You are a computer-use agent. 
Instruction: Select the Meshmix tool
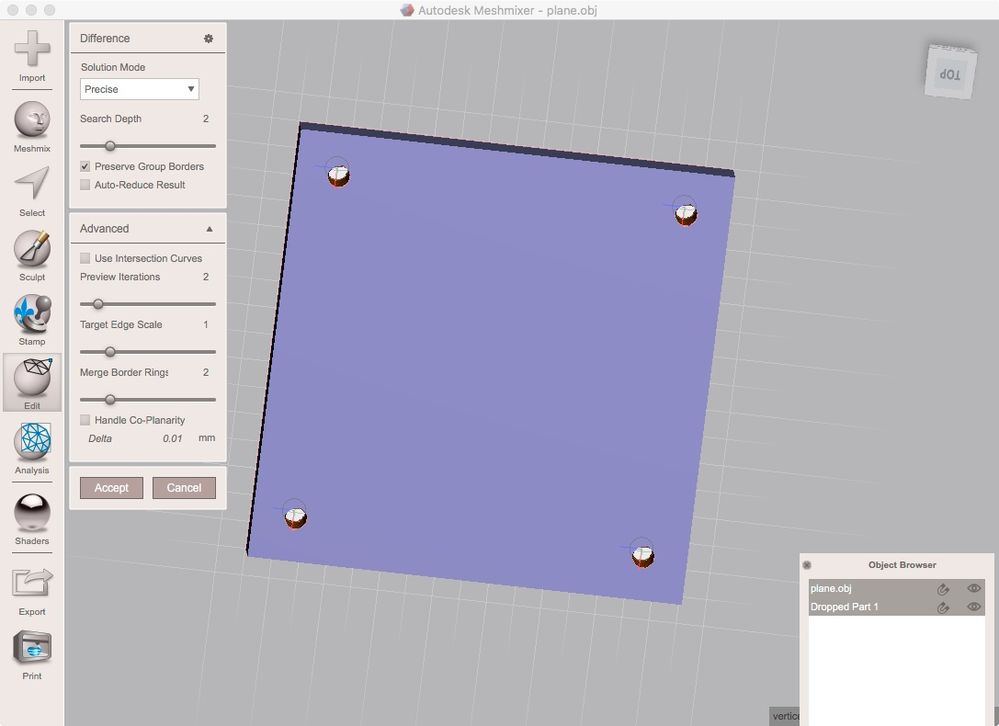[32, 126]
